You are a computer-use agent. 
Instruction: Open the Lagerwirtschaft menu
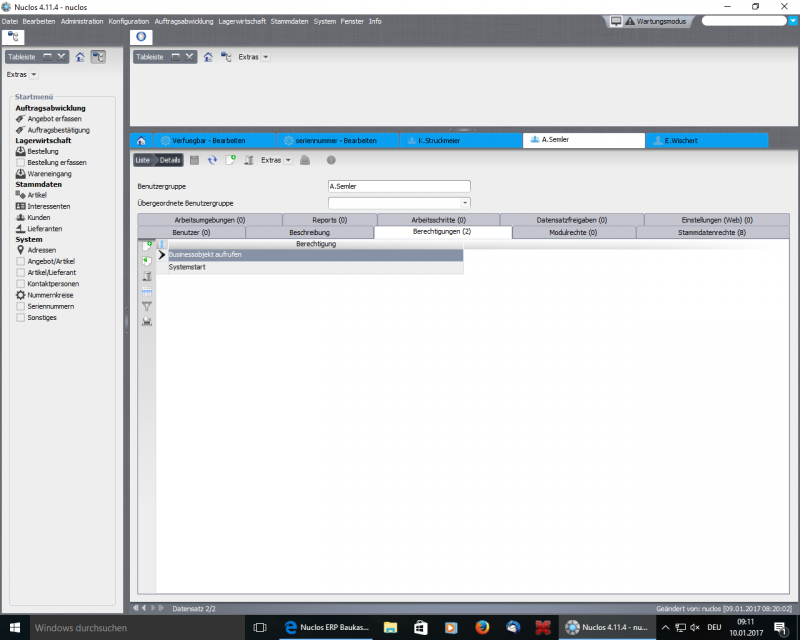[x=242, y=21]
